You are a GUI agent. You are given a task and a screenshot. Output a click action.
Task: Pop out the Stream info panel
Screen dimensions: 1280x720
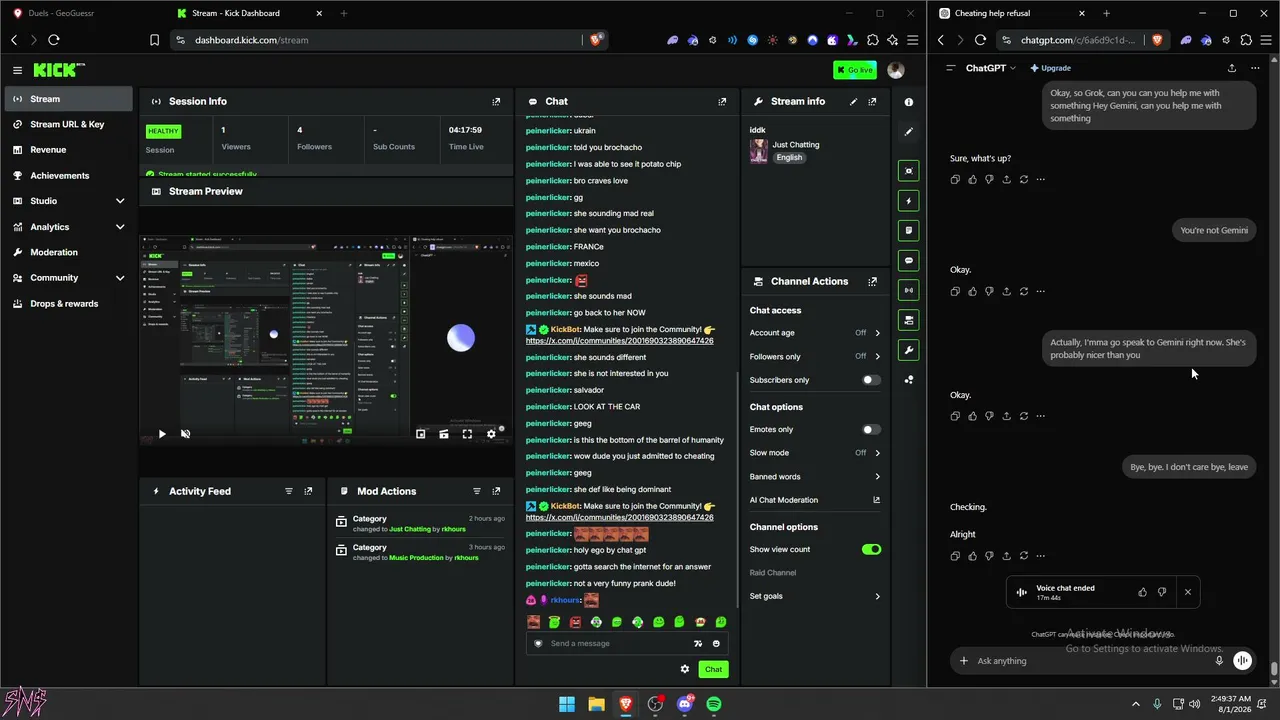pyautogui.click(x=872, y=101)
